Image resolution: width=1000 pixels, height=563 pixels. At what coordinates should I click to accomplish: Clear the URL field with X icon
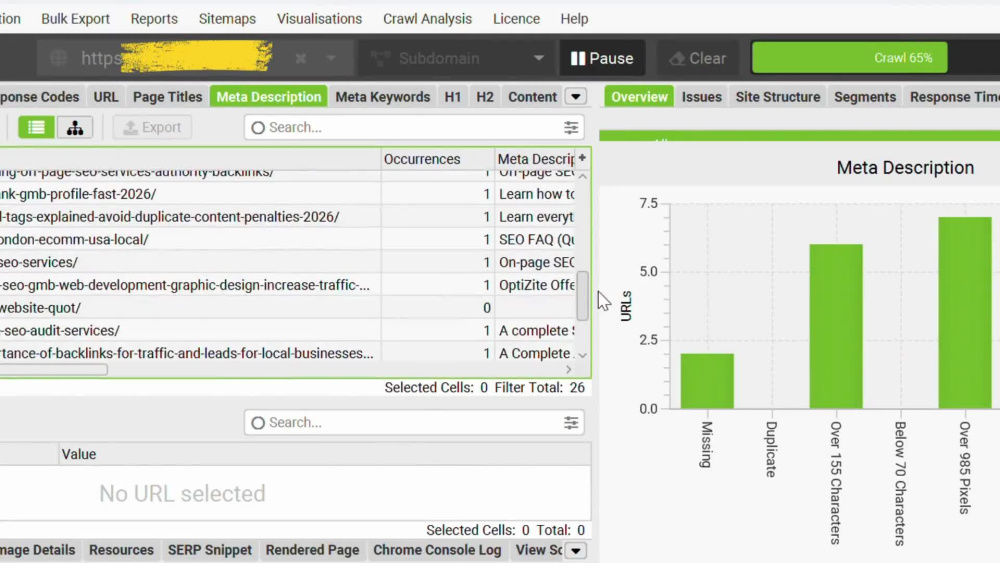coord(300,59)
